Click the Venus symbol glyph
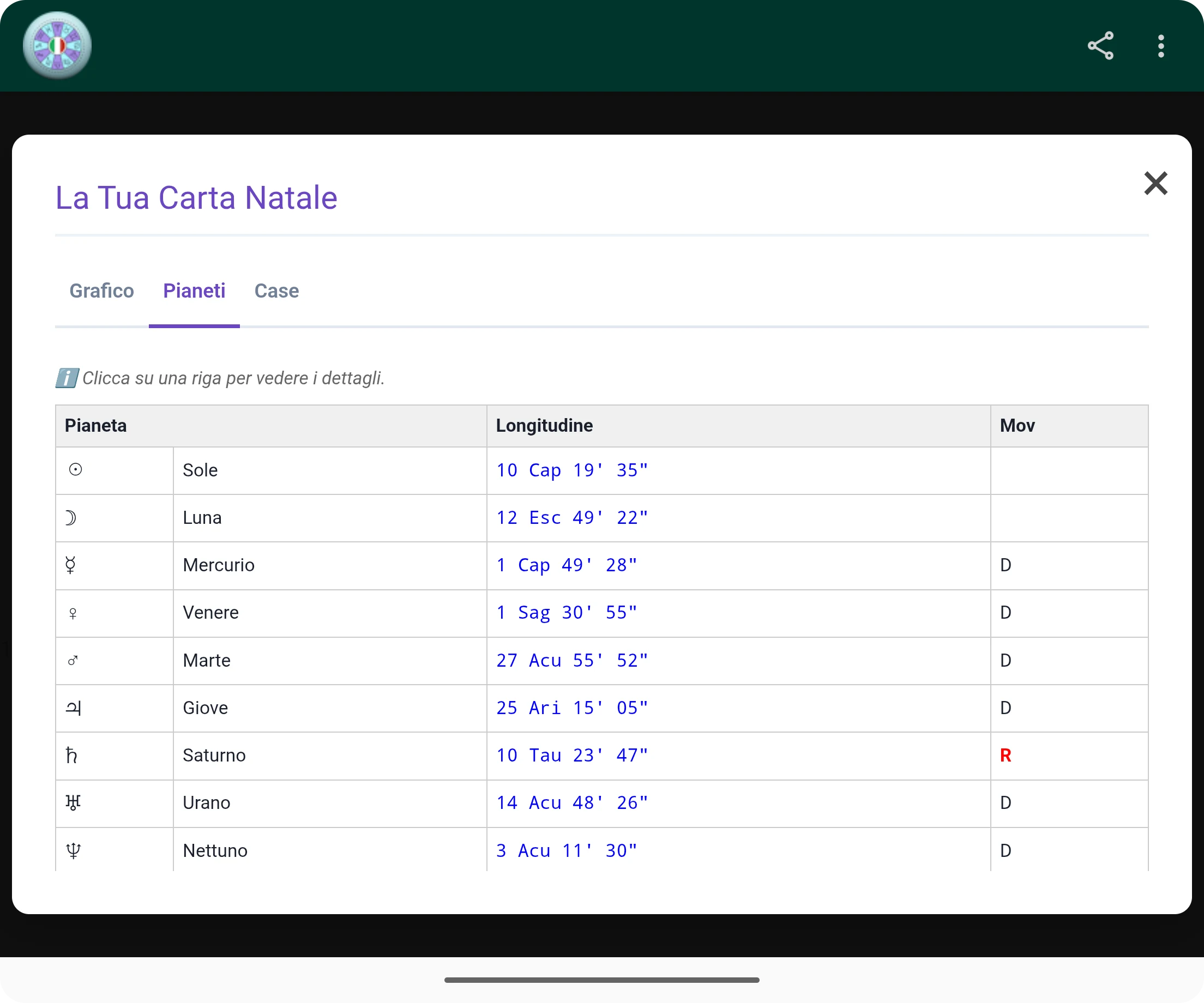The width and height of the screenshot is (1204, 1003). 73,613
